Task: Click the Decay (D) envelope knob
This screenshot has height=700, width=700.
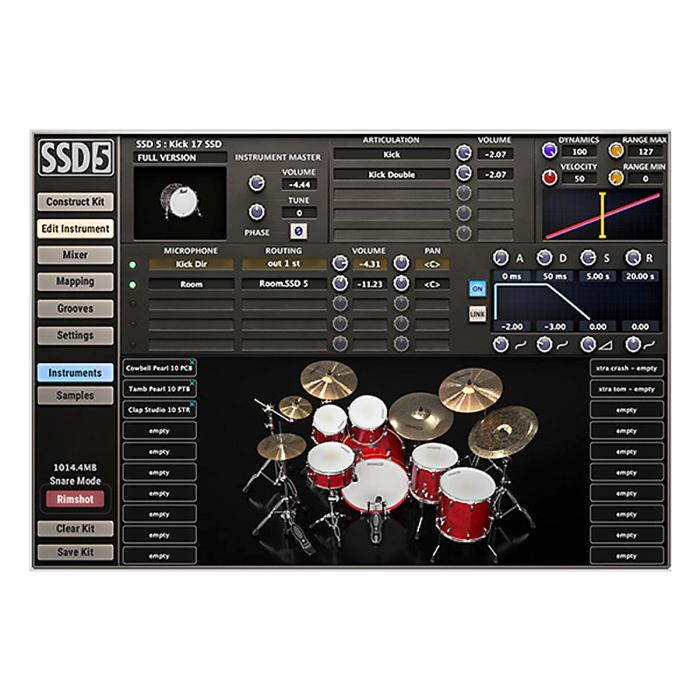Action: click(544, 258)
